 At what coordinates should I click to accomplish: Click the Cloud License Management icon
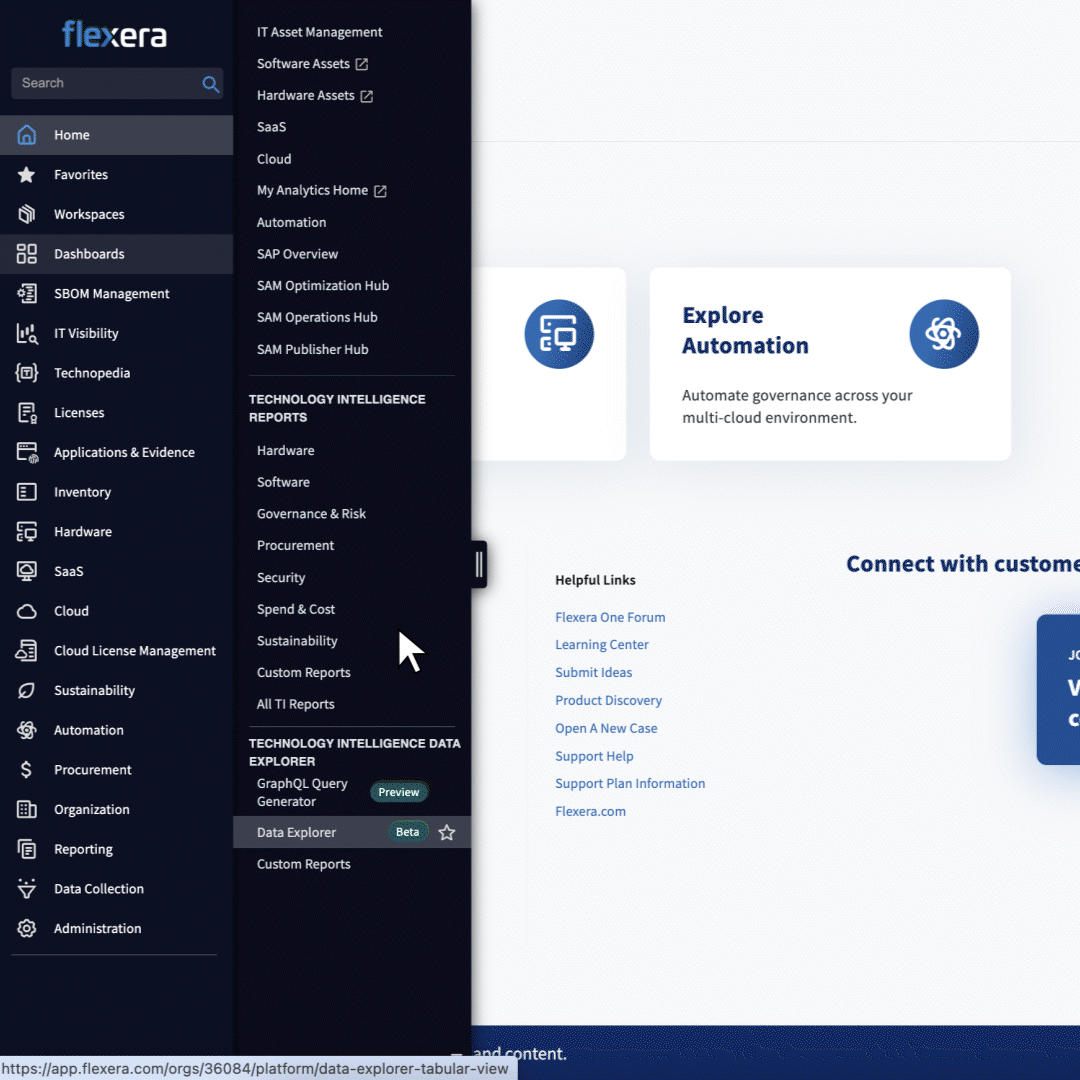27,651
